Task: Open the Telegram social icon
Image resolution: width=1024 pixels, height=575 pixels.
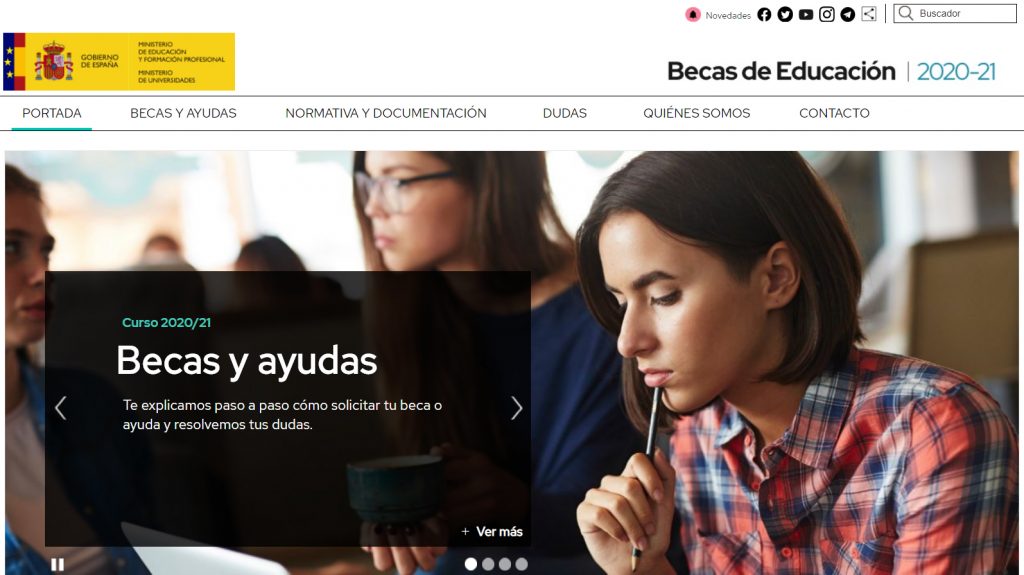Action: 848,14
